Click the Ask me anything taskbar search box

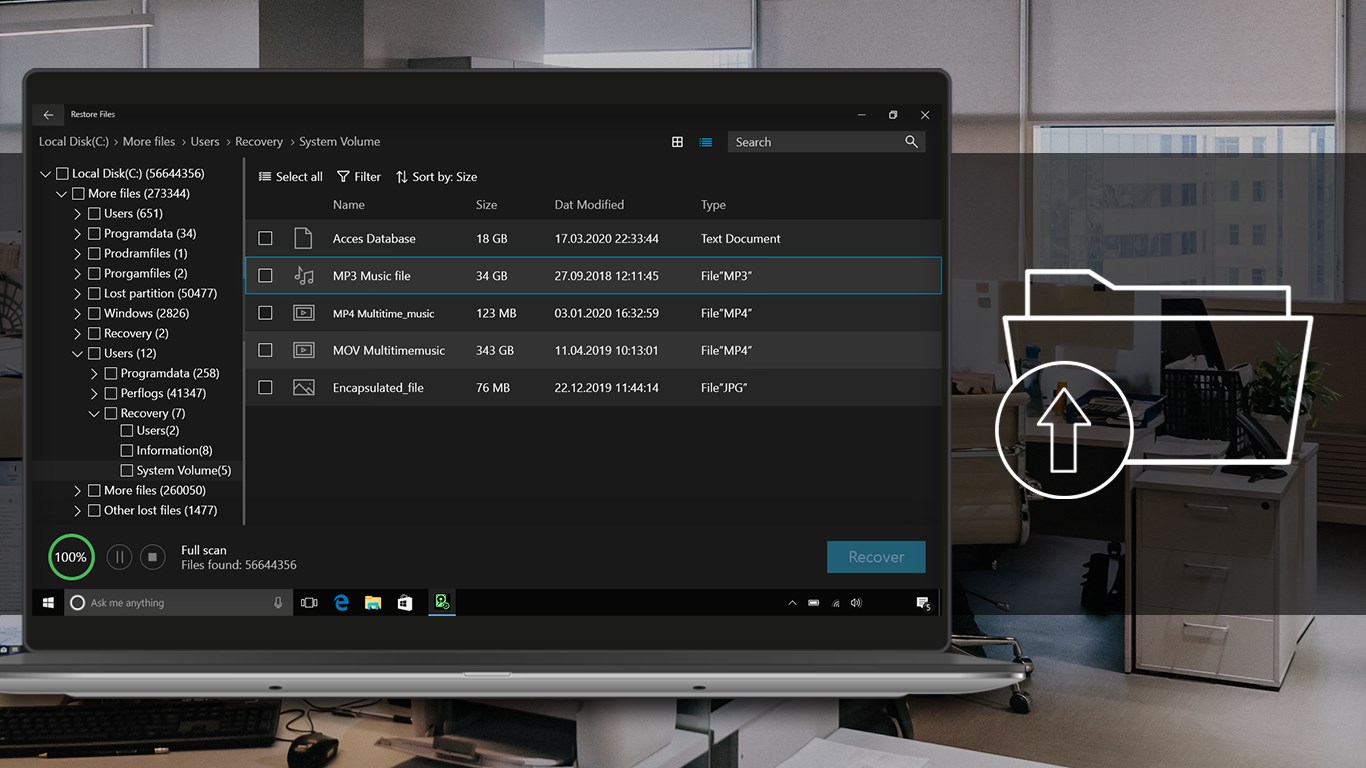[180, 603]
